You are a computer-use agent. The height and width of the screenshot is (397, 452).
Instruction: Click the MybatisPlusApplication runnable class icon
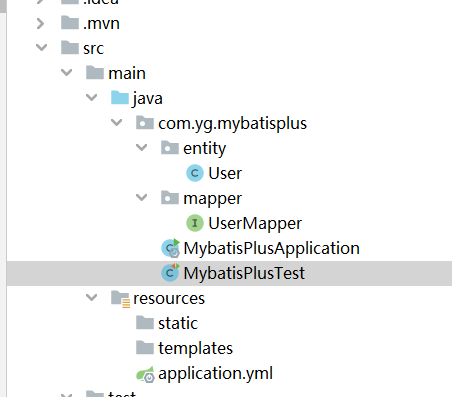click(x=171, y=248)
